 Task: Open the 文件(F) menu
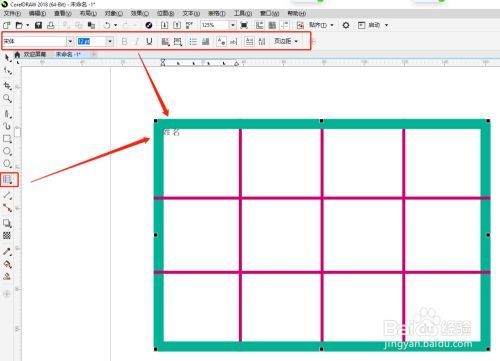point(12,13)
